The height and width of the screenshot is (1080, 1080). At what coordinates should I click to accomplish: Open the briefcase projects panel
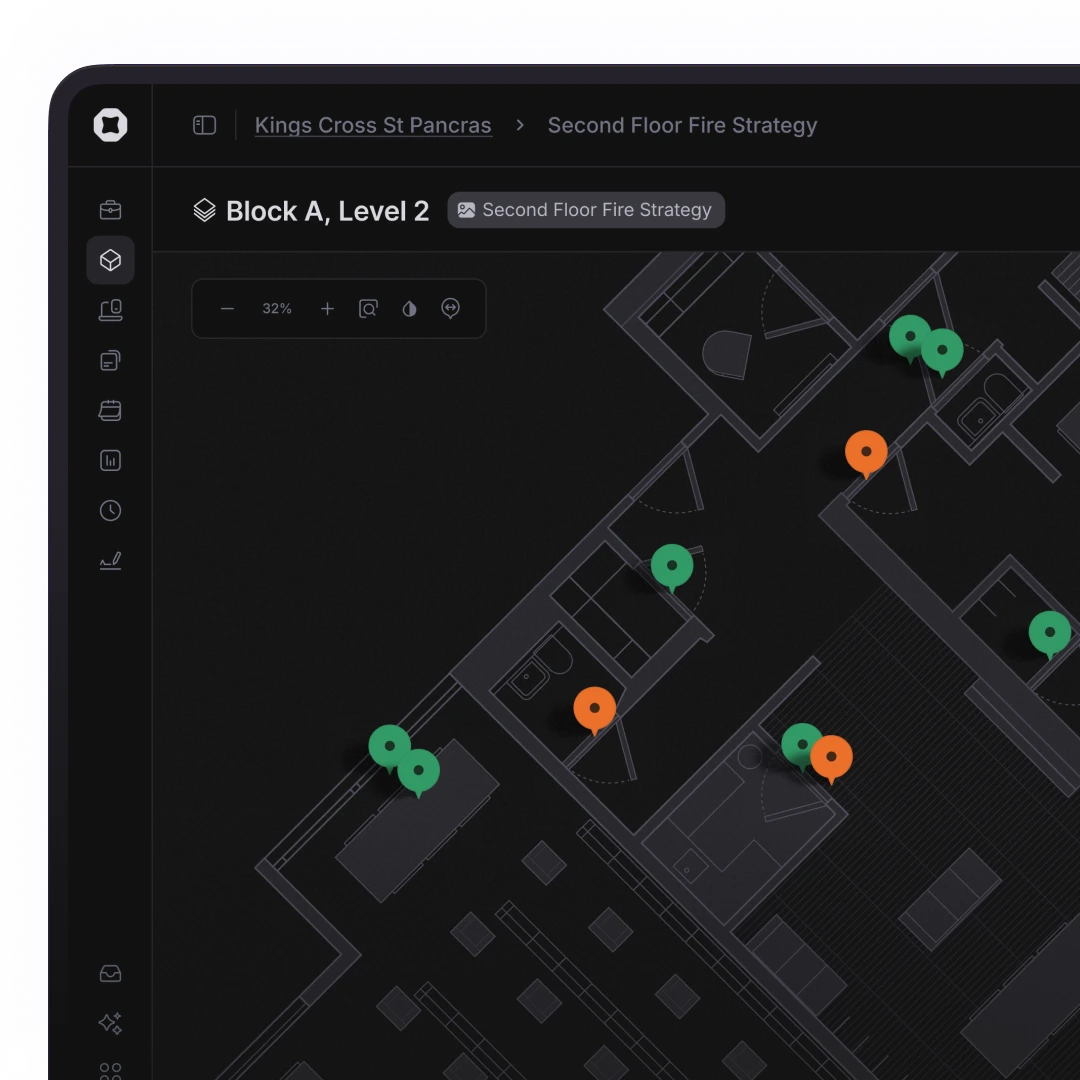110,209
